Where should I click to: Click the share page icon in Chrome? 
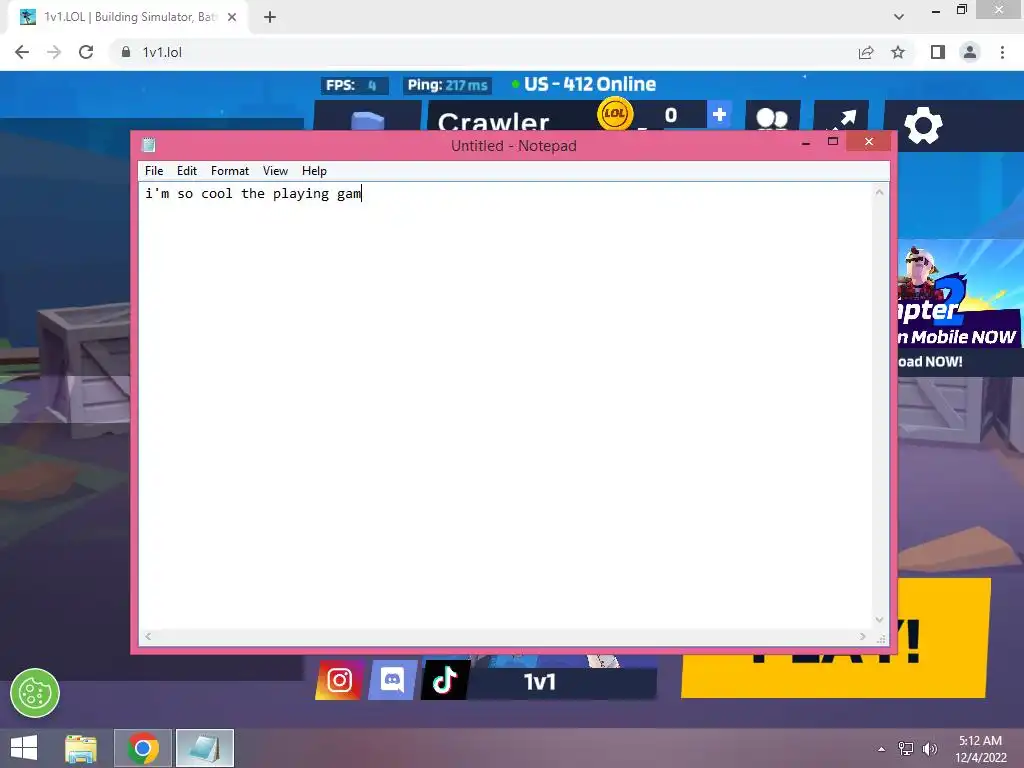[866, 52]
